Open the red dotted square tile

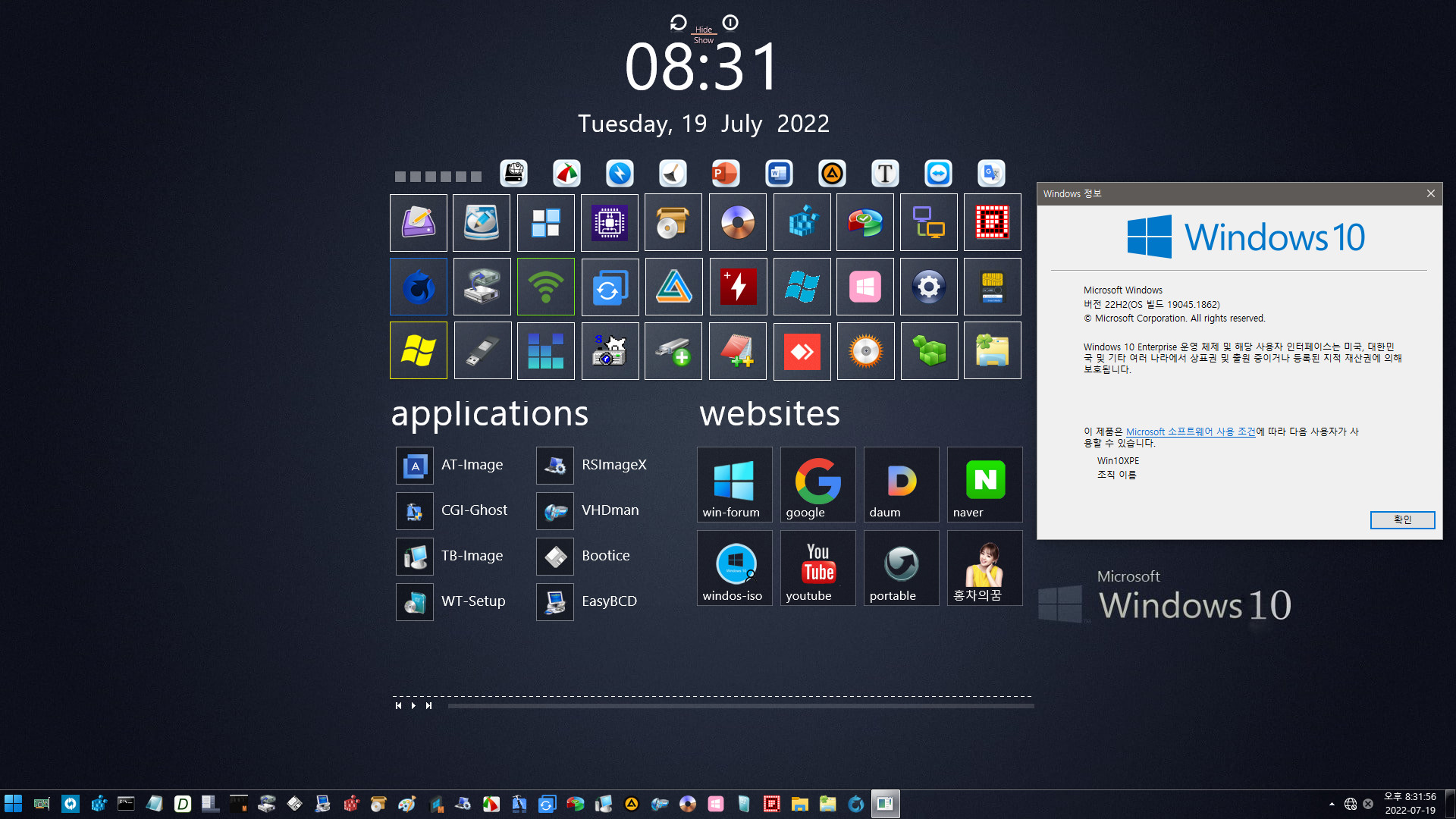993,223
